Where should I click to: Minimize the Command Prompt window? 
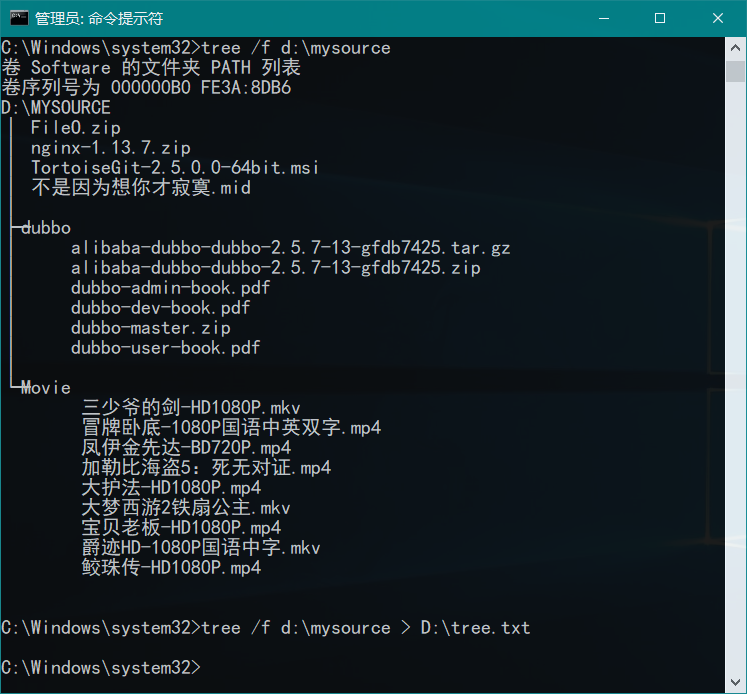[604, 18]
